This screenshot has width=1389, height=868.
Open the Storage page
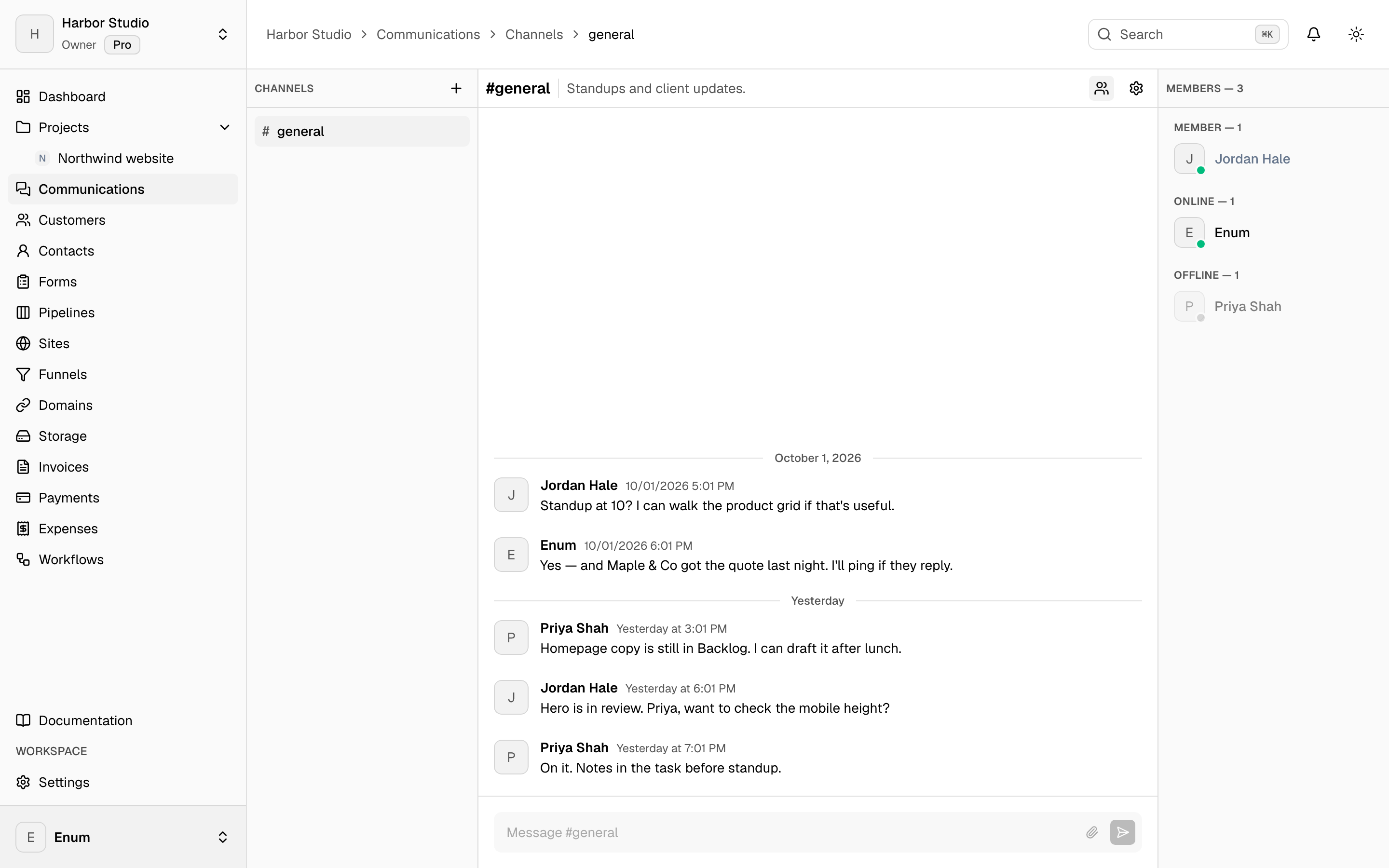coord(123,436)
